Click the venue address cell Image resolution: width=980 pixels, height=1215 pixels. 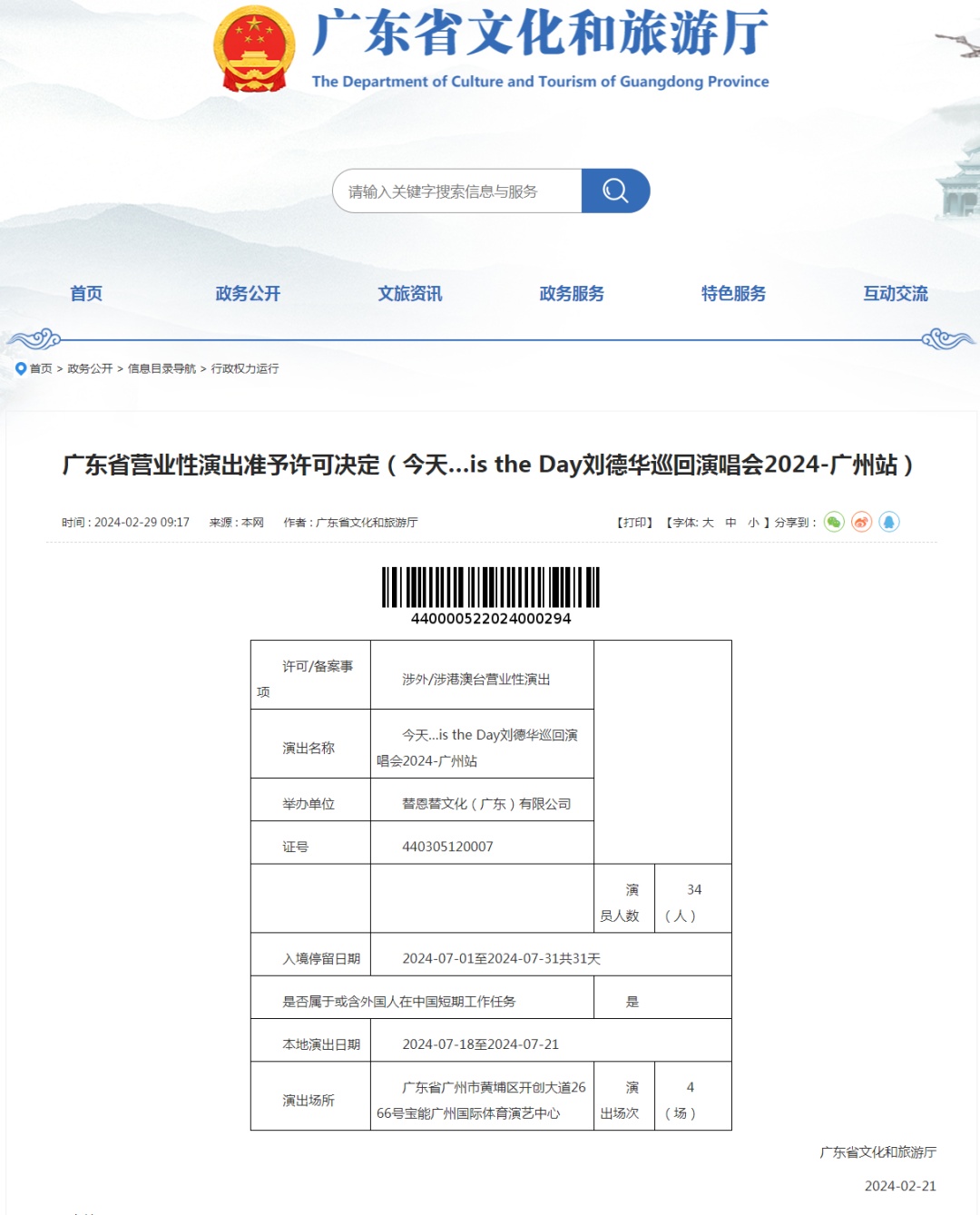pyautogui.click(x=482, y=1096)
